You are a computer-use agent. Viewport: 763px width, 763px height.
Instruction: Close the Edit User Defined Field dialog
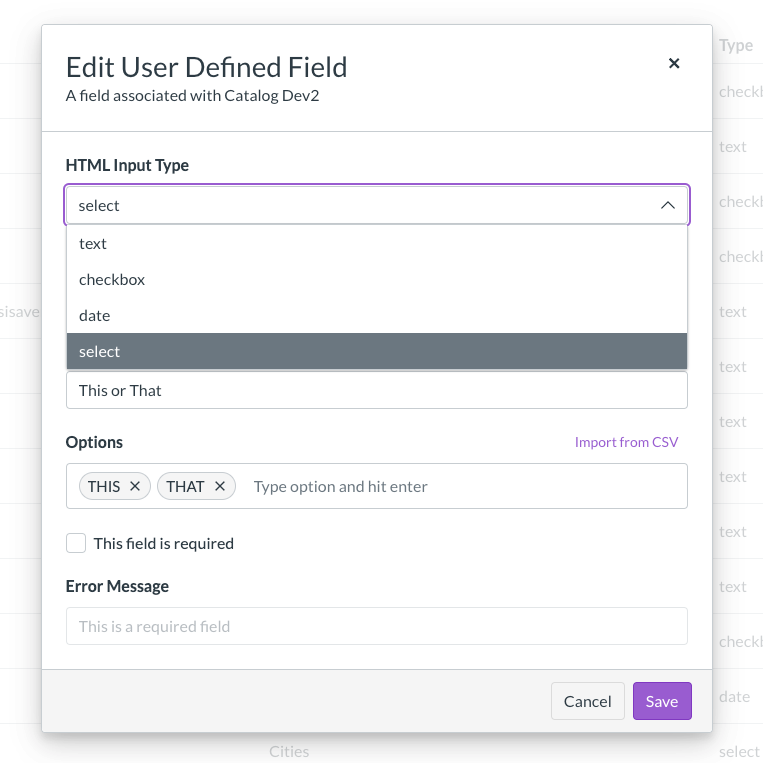pos(674,63)
